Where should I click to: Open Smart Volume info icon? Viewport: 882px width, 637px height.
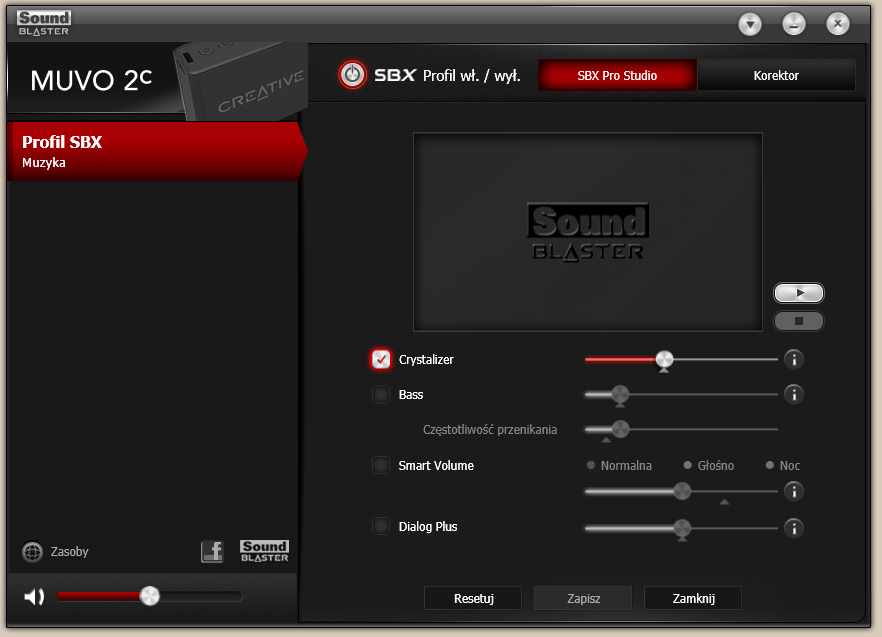794,491
